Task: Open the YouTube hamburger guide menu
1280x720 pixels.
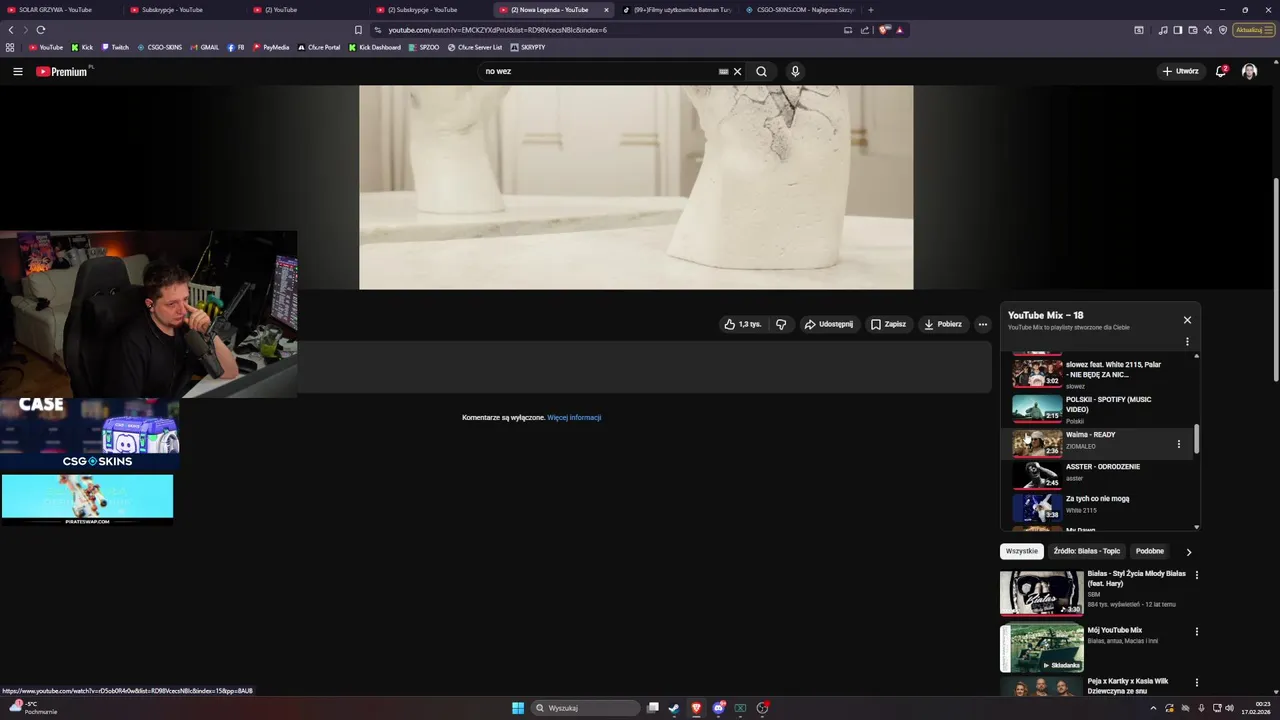Action: click(x=17, y=72)
